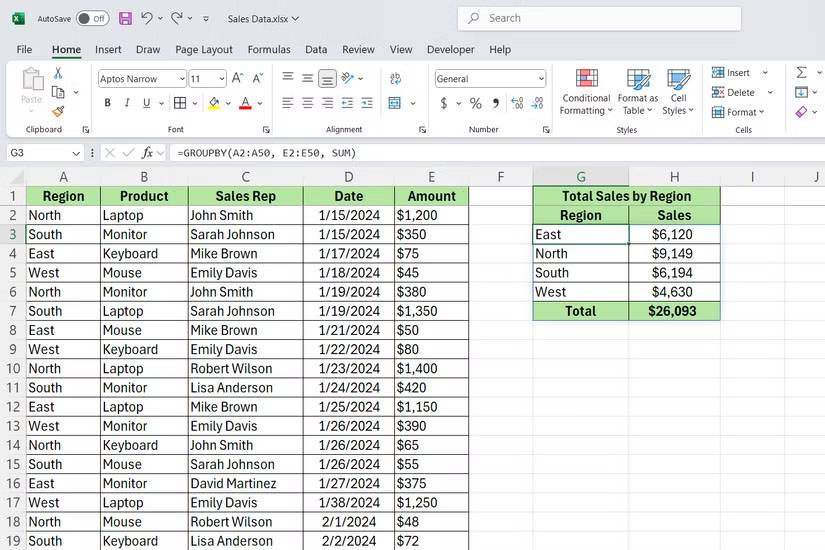
Task: Open the font size 11 dropdown
Action: pos(222,79)
